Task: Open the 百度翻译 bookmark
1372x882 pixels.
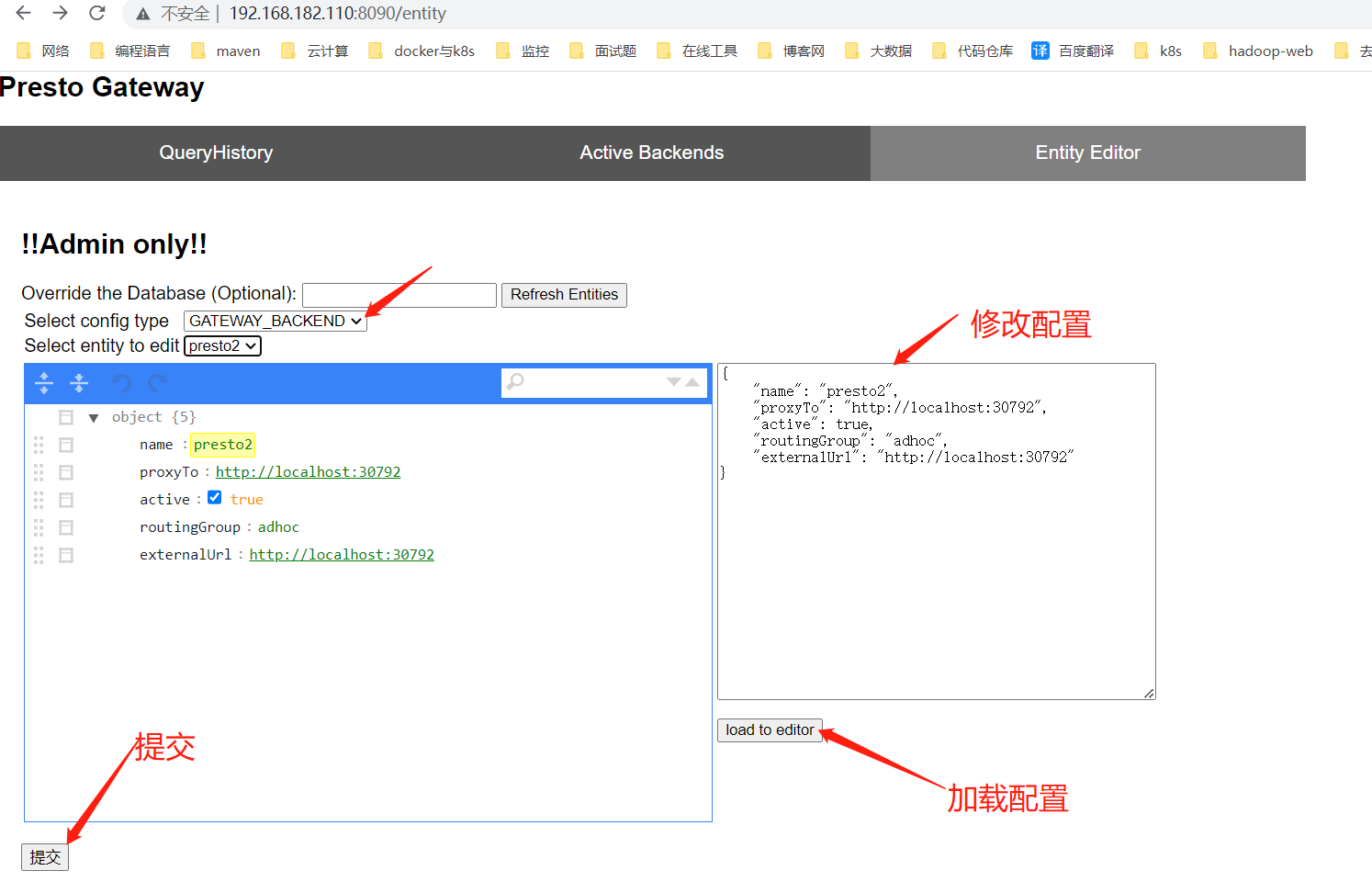Action: (1073, 51)
